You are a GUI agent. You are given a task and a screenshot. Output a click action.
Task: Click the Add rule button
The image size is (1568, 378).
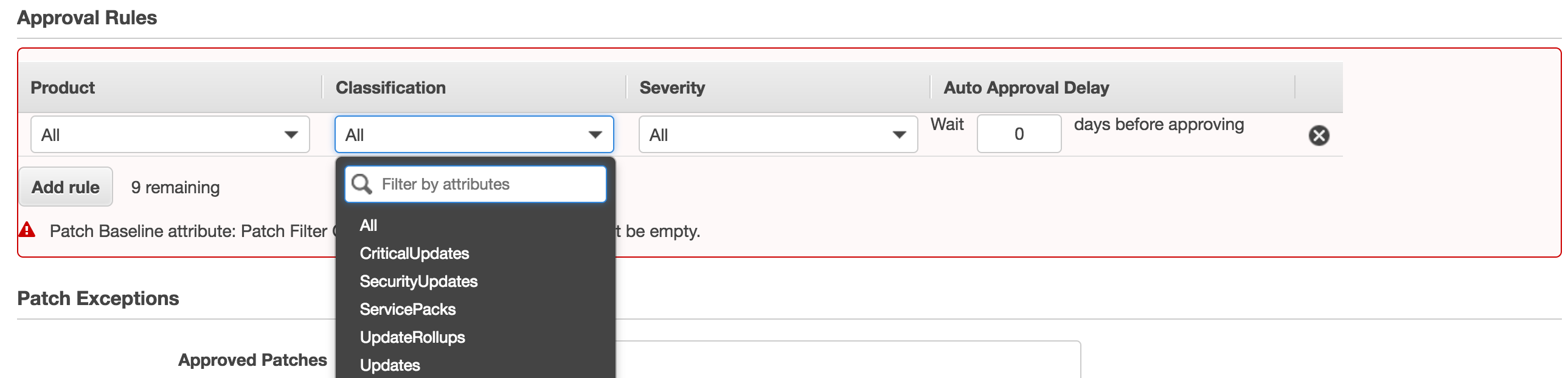(66, 187)
